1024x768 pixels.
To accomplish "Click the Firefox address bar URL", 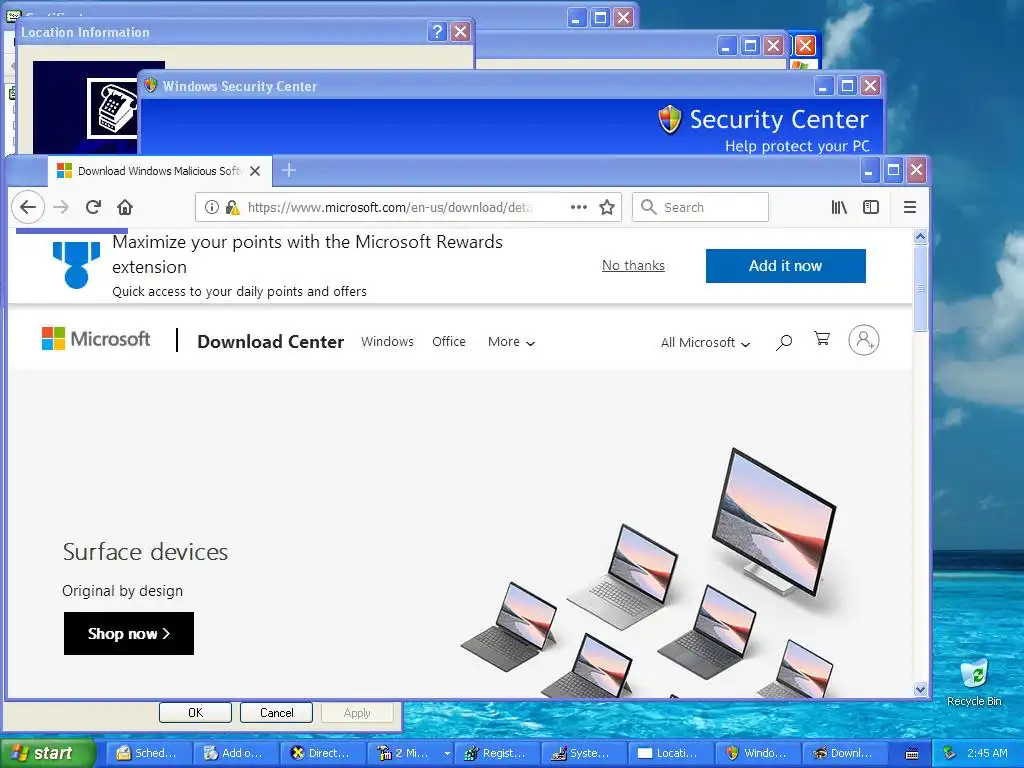I will tap(389, 208).
